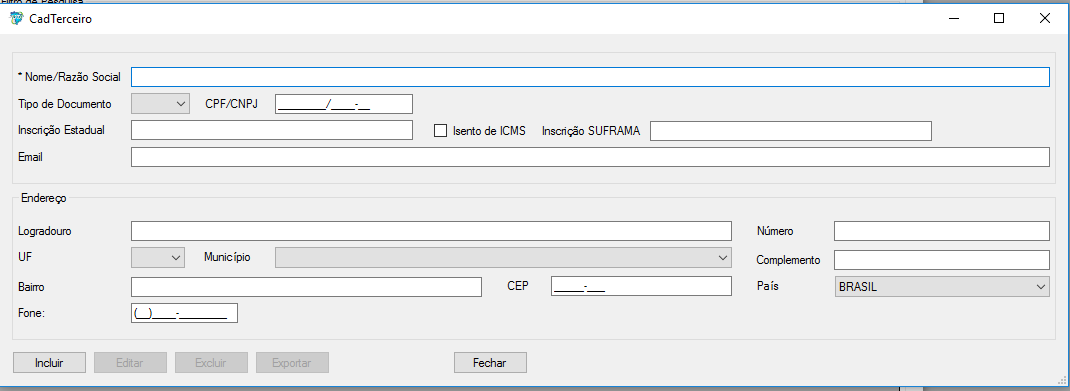Click the CEP masked input field
The width and height of the screenshot is (1070, 391).
tap(641, 286)
